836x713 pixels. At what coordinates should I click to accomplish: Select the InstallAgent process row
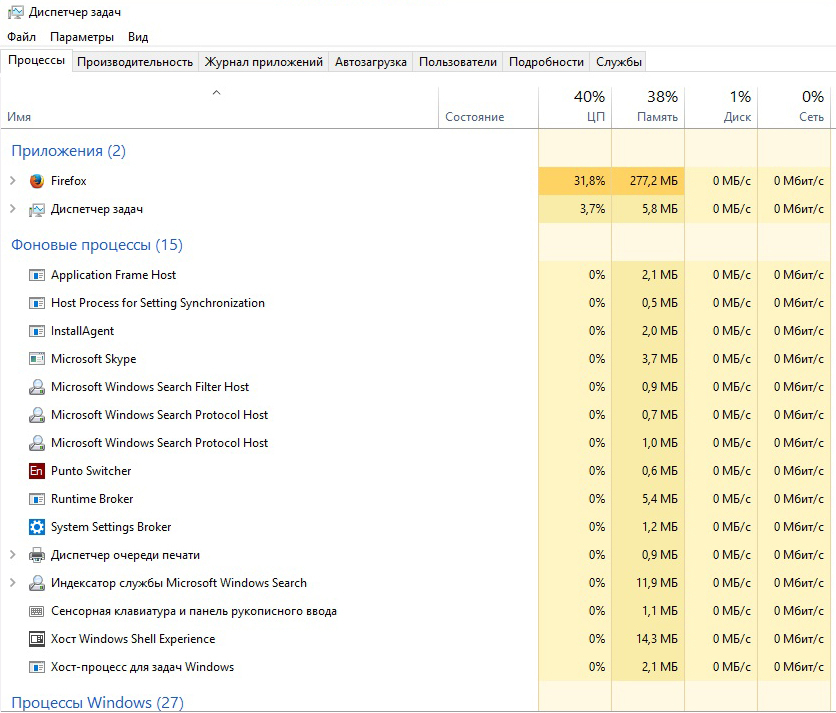(83, 331)
